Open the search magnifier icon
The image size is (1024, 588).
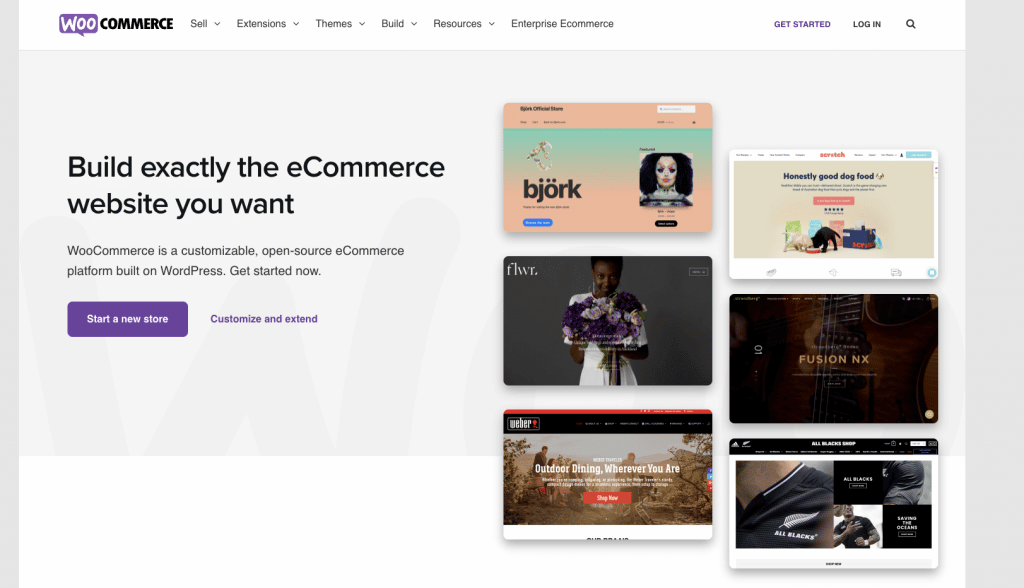point(910,23)
